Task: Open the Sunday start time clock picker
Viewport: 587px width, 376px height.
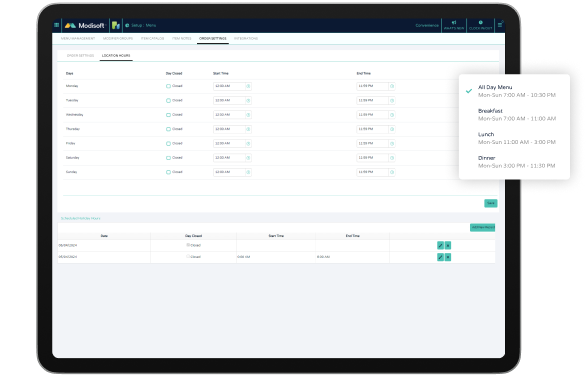Action: 248,172
